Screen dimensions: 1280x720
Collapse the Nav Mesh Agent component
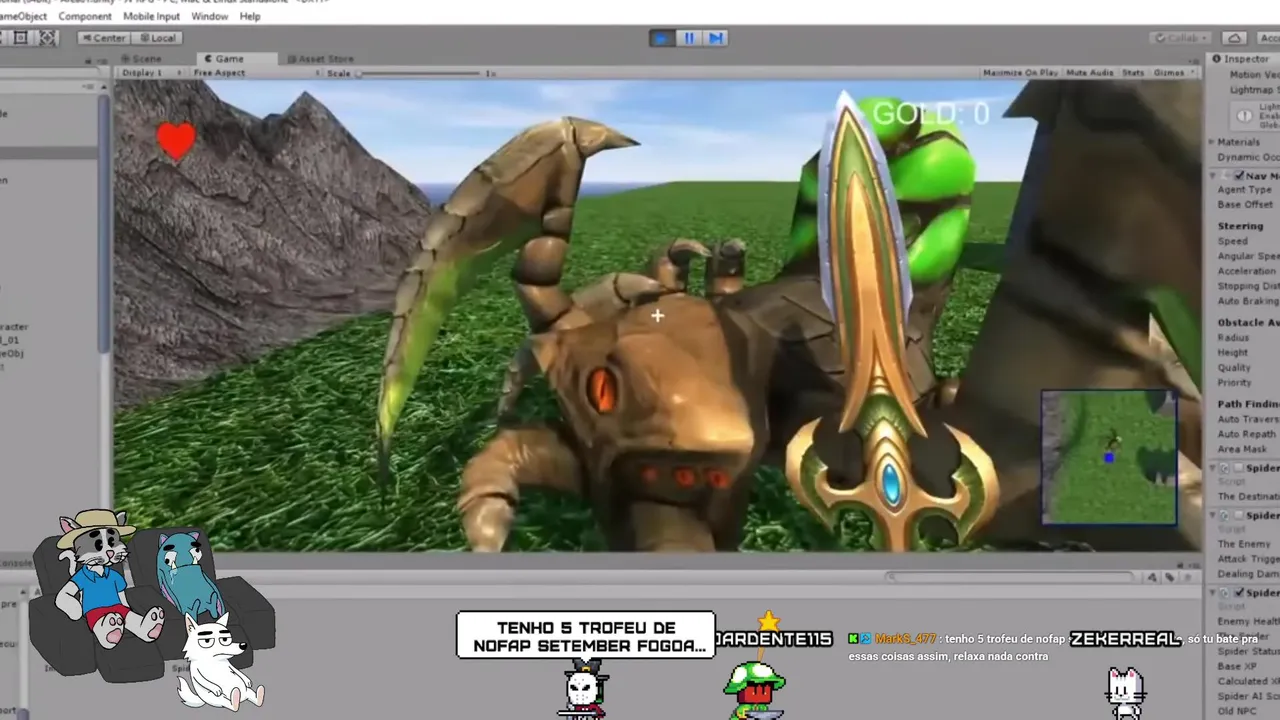(1213, 175)
